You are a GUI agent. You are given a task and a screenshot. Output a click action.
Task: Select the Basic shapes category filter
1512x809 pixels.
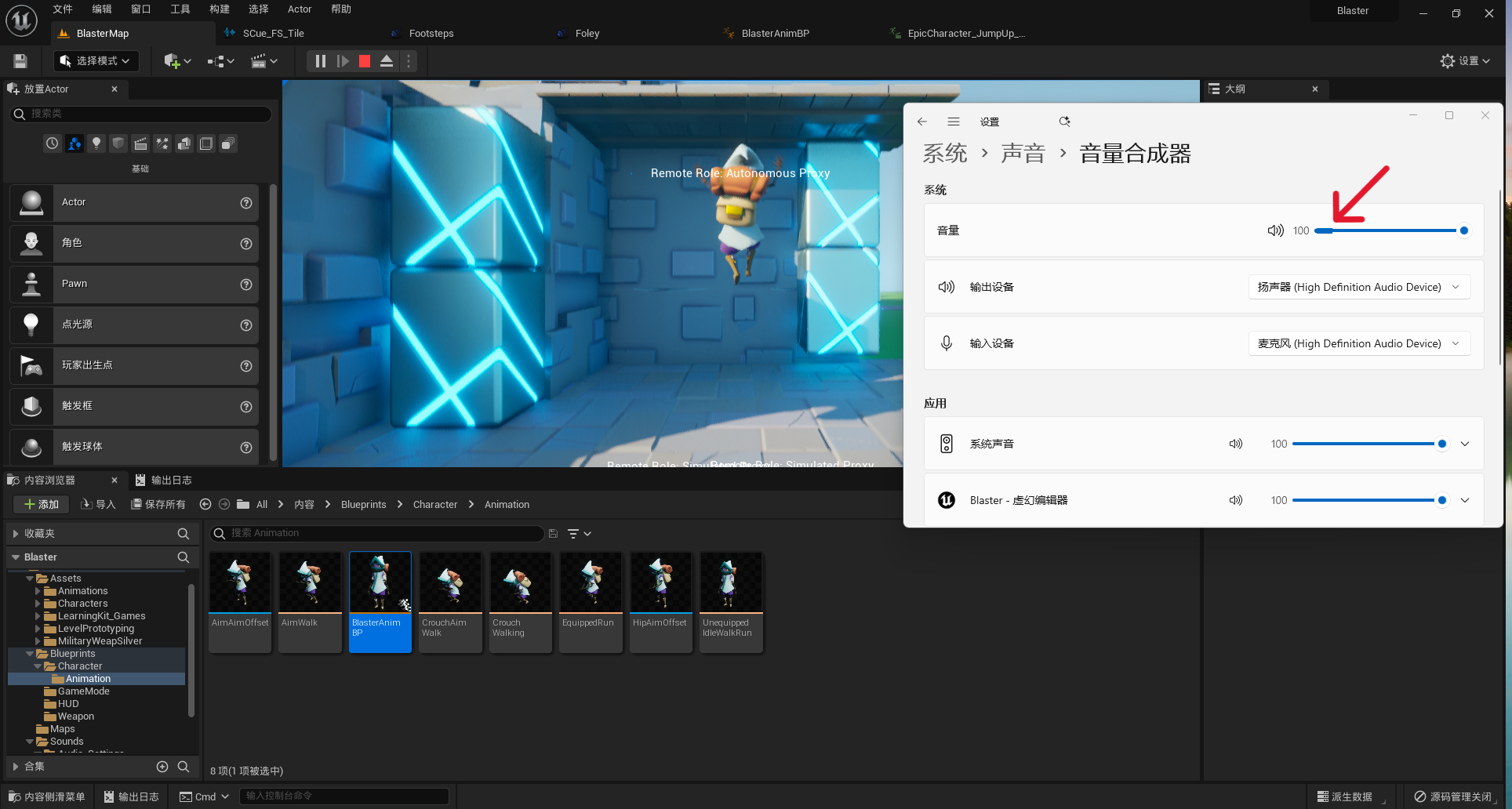coord(75,143)
